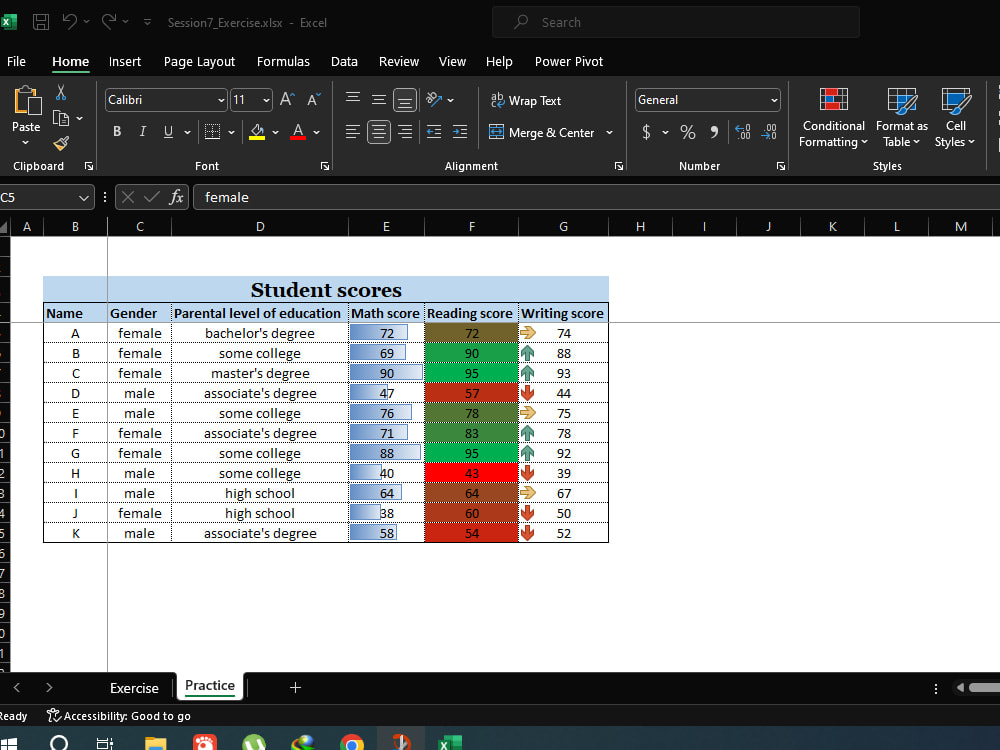Apply Top Align to cells
This screenshot has height=750, width=1000.
[353, 99]
